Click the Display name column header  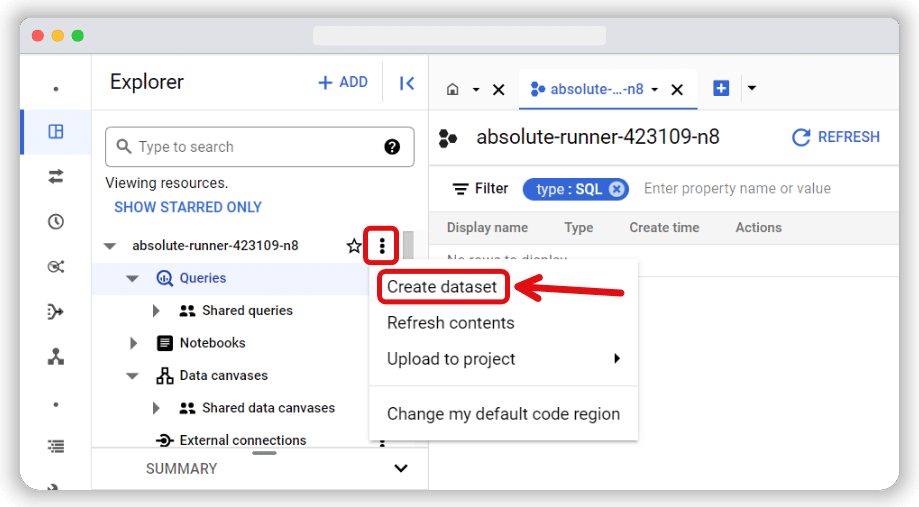[x=487, y=227]
